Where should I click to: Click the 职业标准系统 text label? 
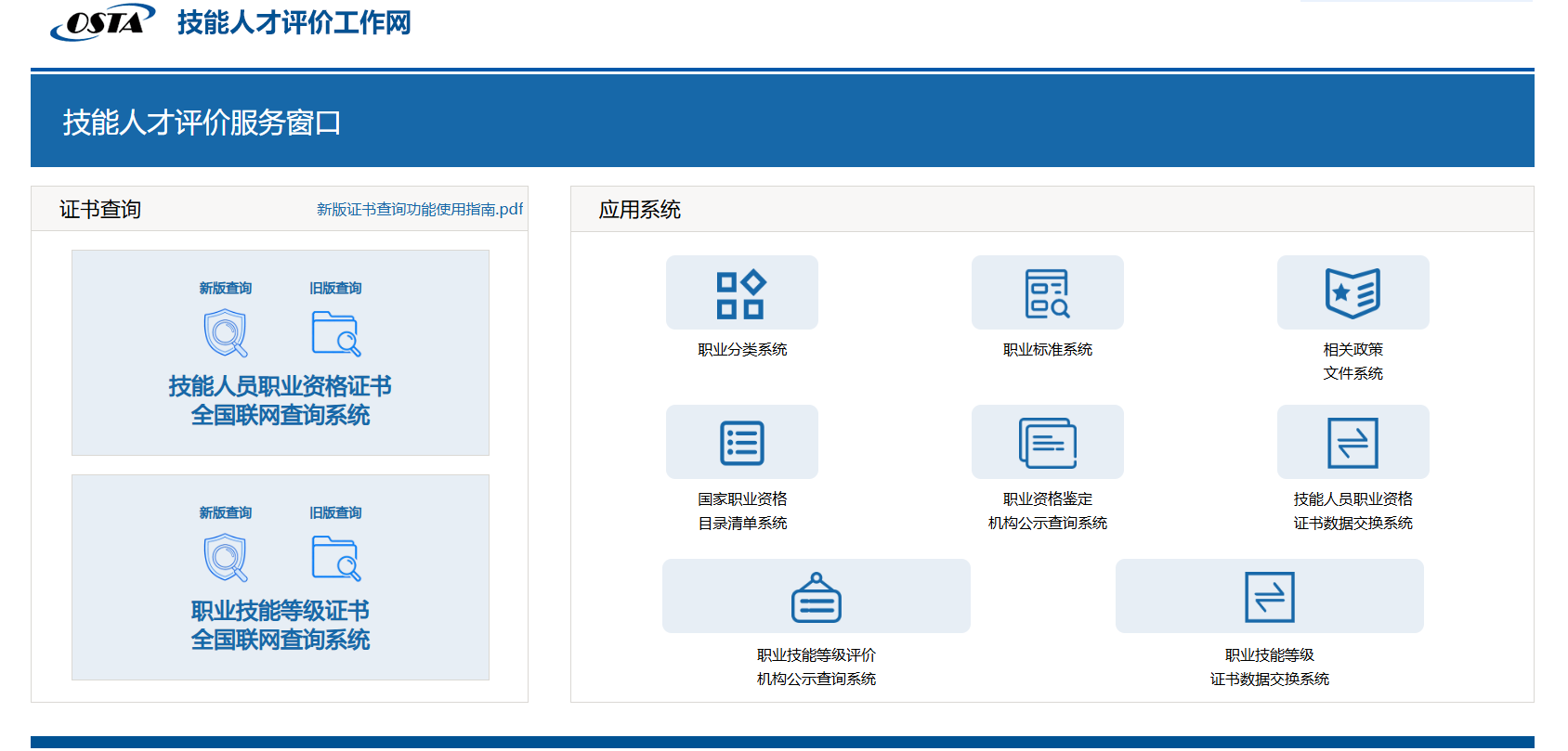tap(1048, 349)
